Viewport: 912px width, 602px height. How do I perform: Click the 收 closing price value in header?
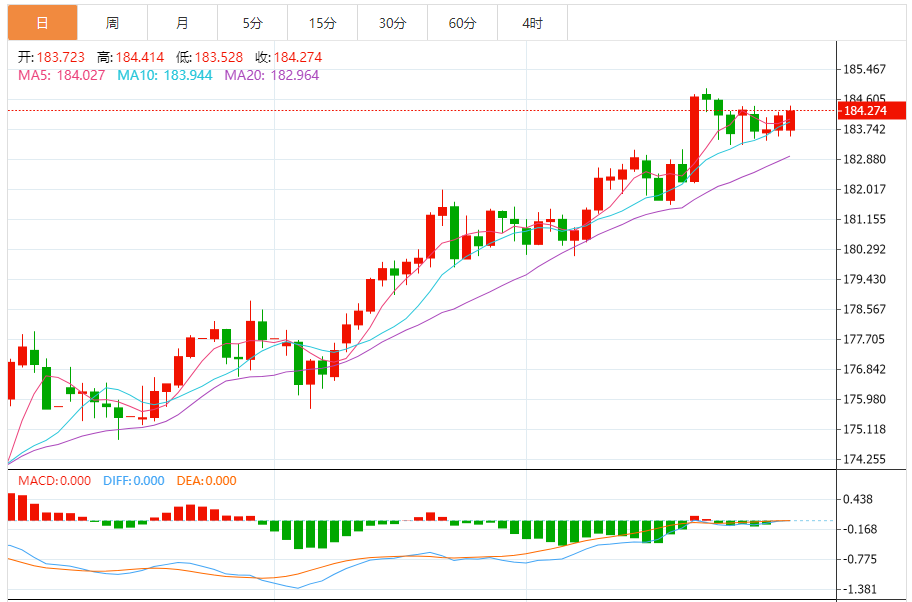(298, 57)
